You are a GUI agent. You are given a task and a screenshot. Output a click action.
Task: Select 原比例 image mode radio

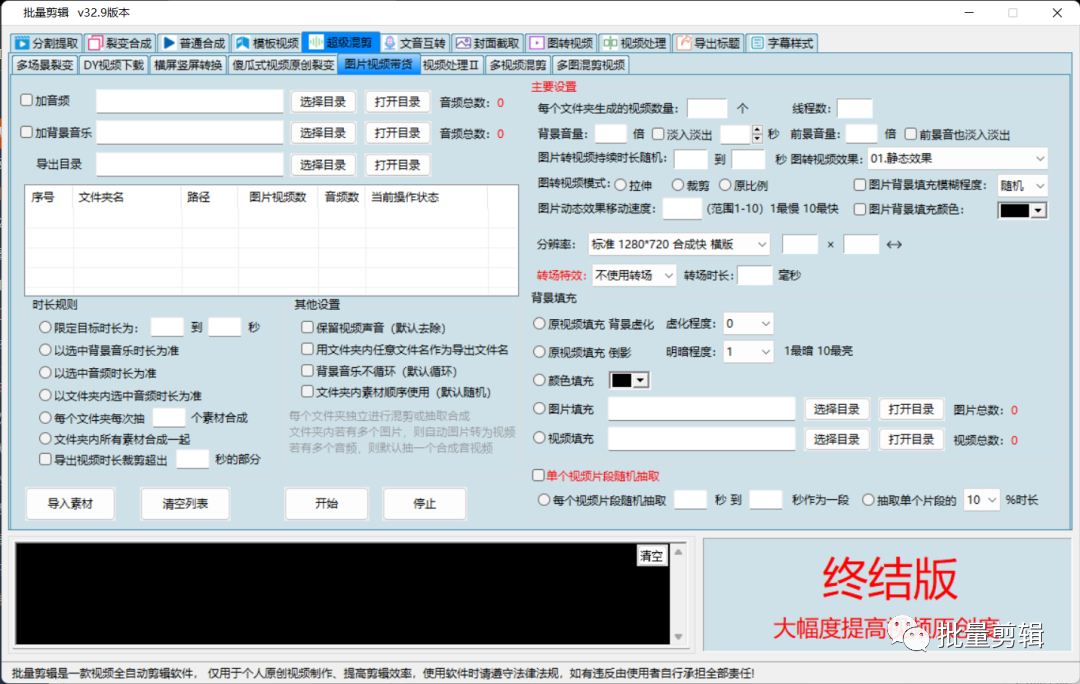(725, 185)
